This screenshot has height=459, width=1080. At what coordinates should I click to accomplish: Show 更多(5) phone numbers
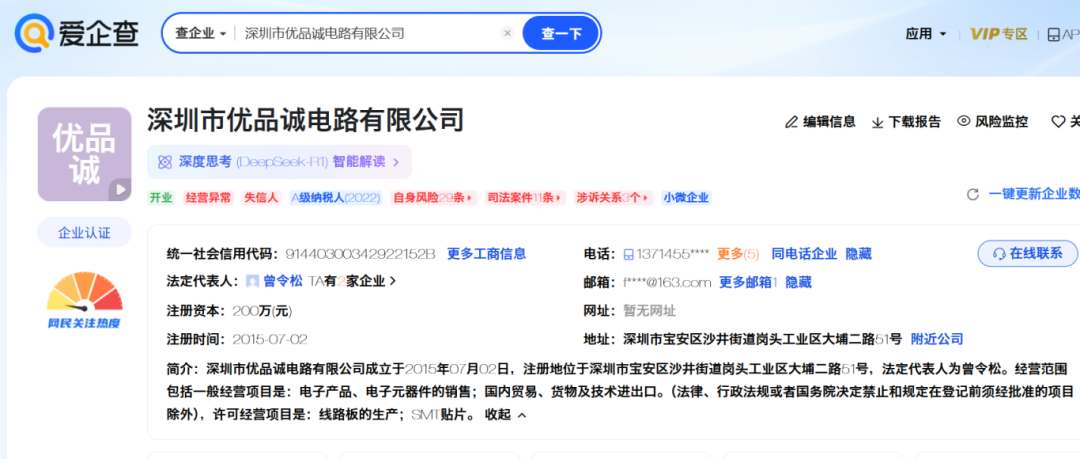(x=738, y=254)
